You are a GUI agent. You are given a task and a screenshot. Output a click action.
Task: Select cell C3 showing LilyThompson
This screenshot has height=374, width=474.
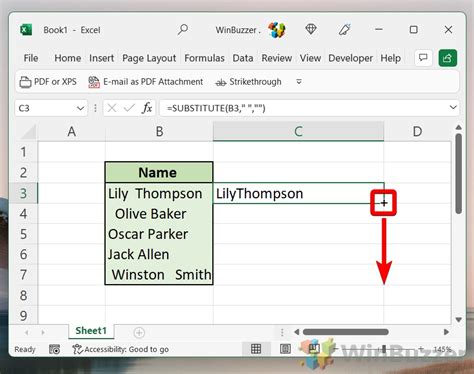coord(298,193)
